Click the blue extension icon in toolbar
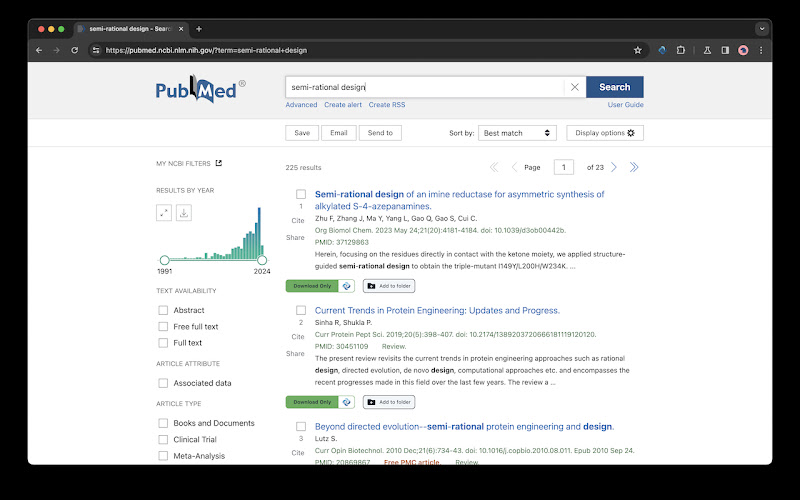This screenshot has height=500, width=800. (x=662, y=50)
